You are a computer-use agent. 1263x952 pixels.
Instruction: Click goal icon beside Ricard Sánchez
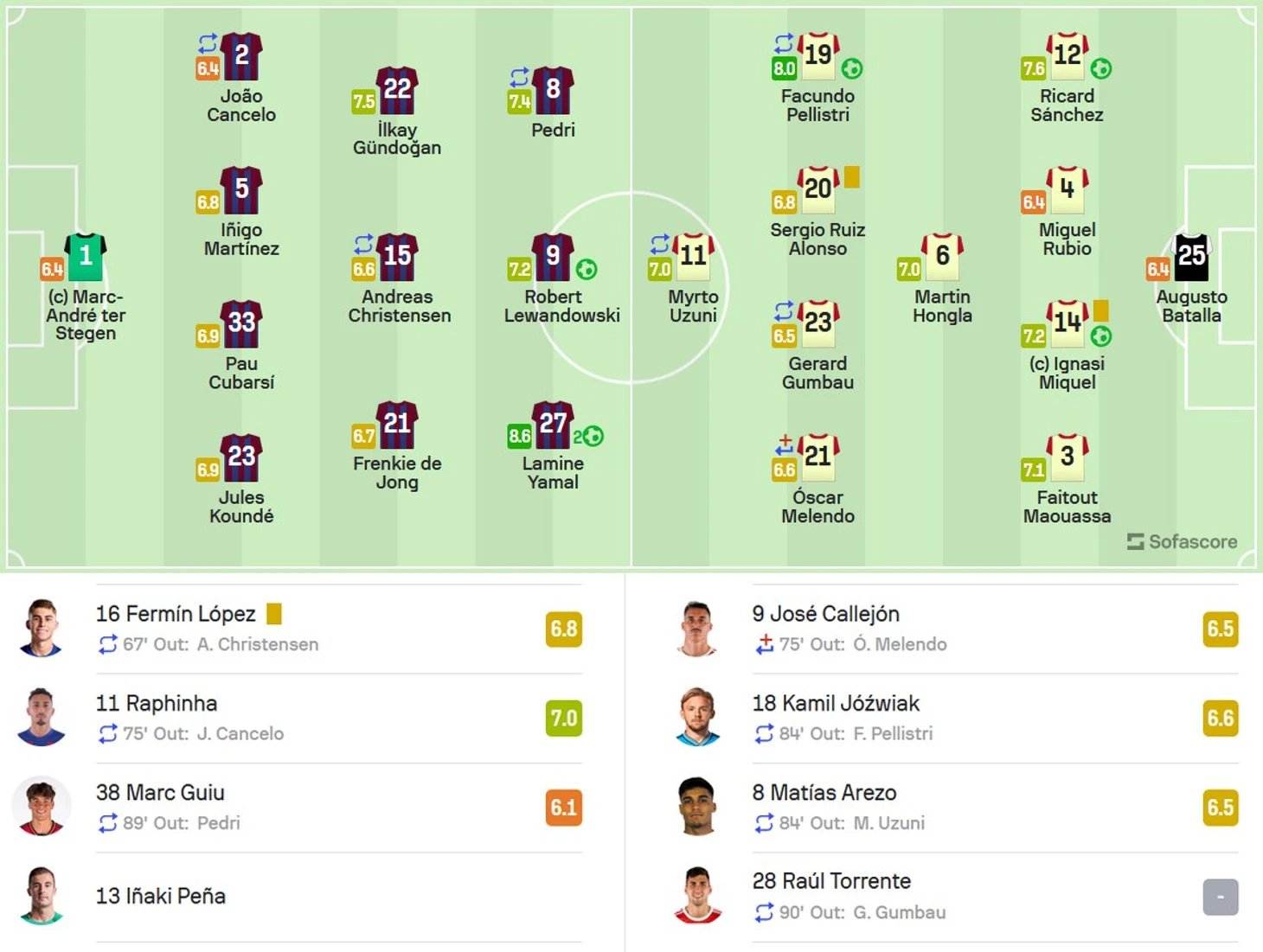tap(1100, 68)
